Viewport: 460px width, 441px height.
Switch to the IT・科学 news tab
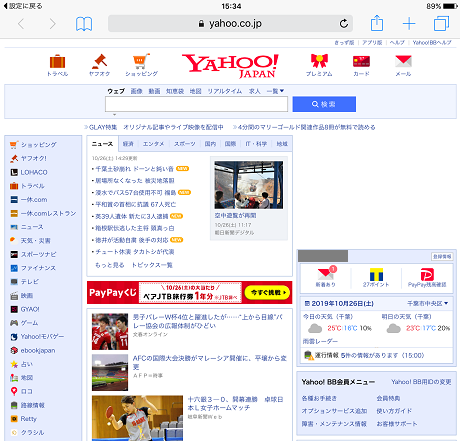(x=256, y=144)
